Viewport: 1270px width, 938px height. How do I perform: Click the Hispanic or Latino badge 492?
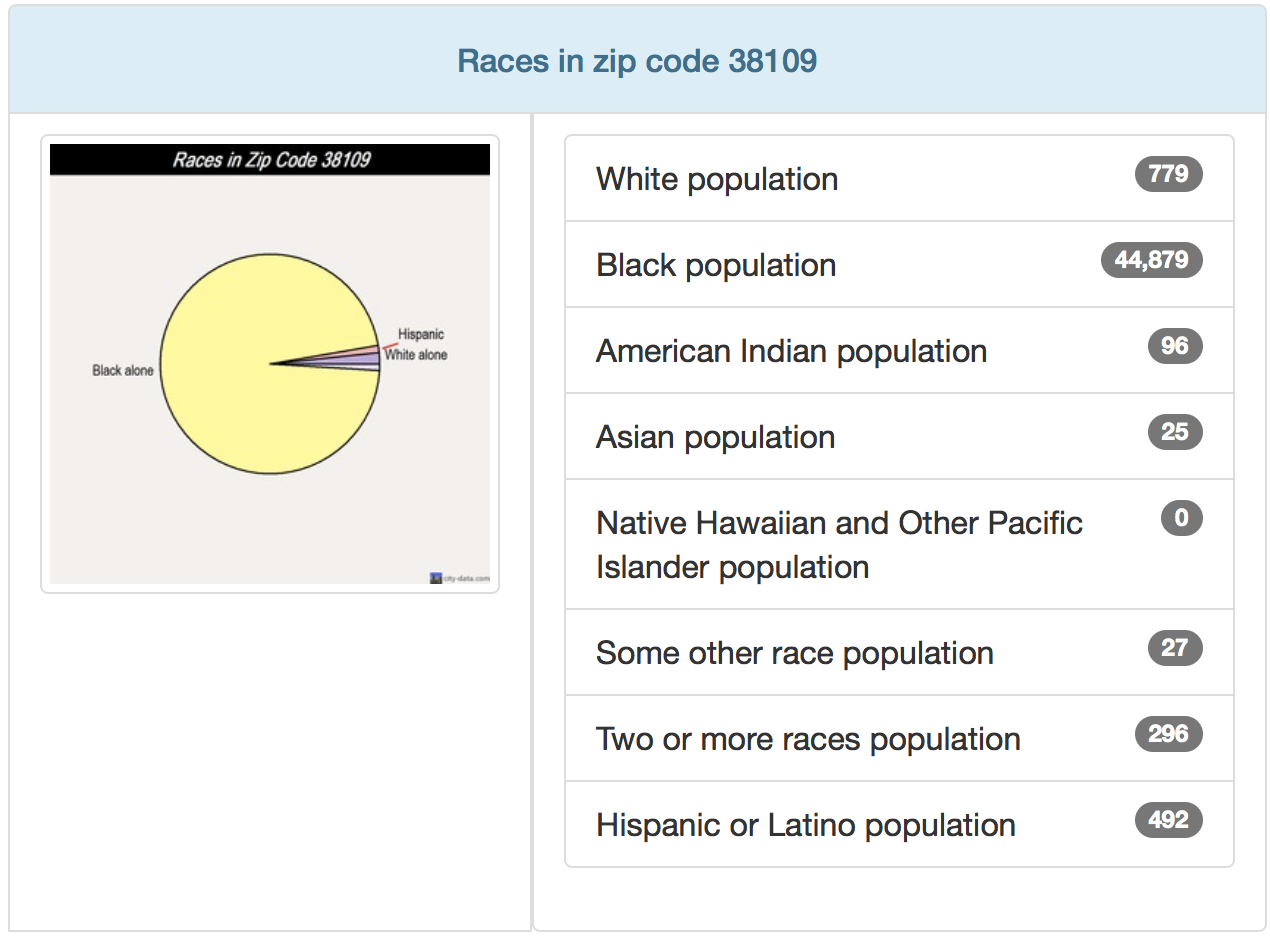(1168, 821)
